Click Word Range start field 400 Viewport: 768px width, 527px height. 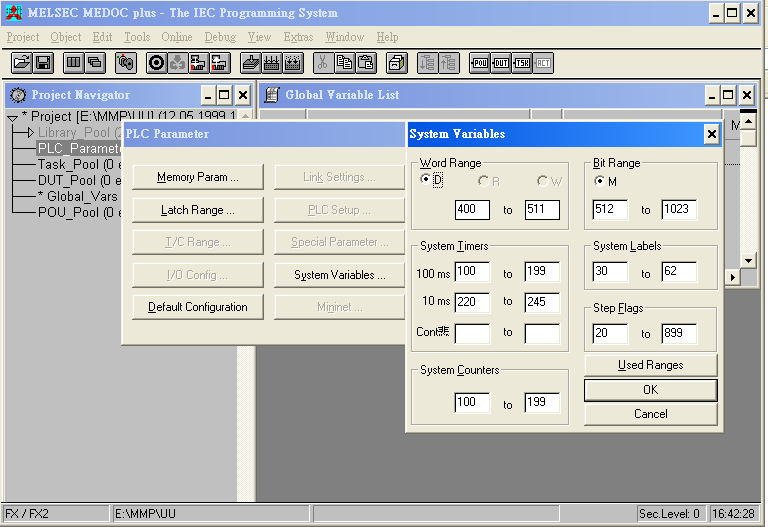tap(472, 210)
